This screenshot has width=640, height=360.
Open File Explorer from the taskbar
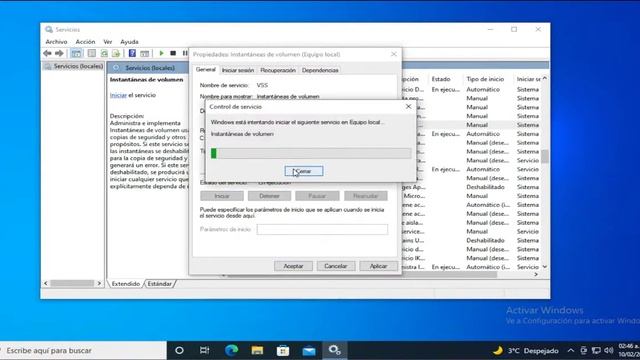click(257, 350)
